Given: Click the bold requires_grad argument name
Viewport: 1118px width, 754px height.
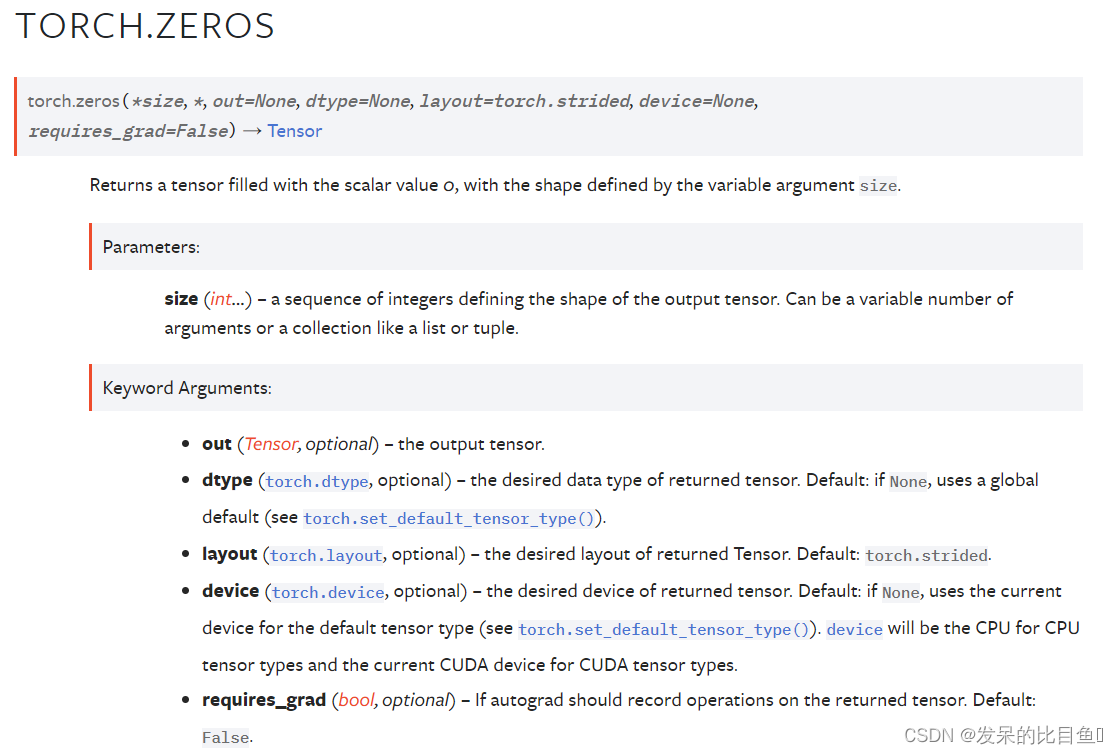Looking at the screenshot, I should [x=264, y=700].
